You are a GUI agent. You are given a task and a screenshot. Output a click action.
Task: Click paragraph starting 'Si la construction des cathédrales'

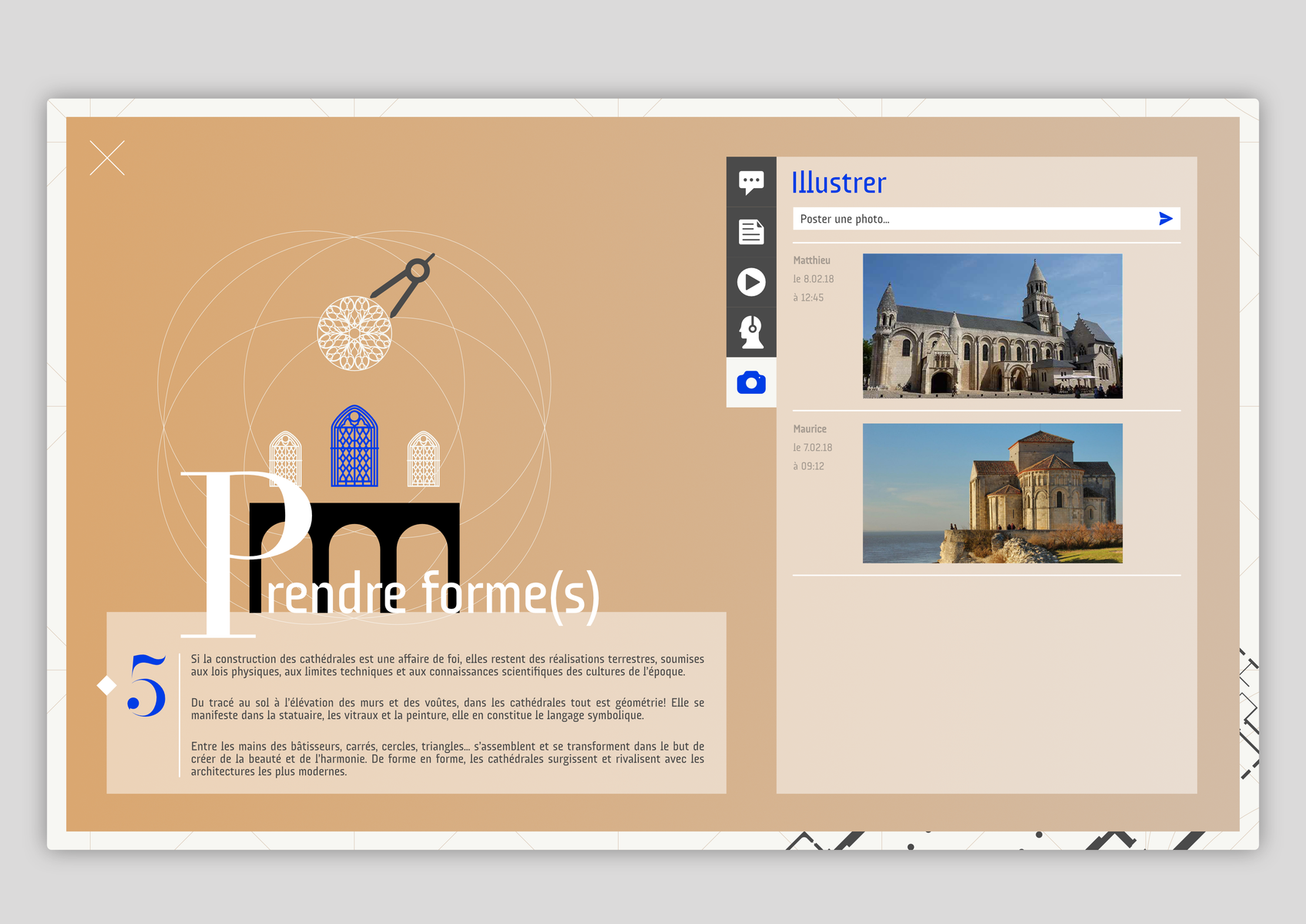click(x=448, y=665)
